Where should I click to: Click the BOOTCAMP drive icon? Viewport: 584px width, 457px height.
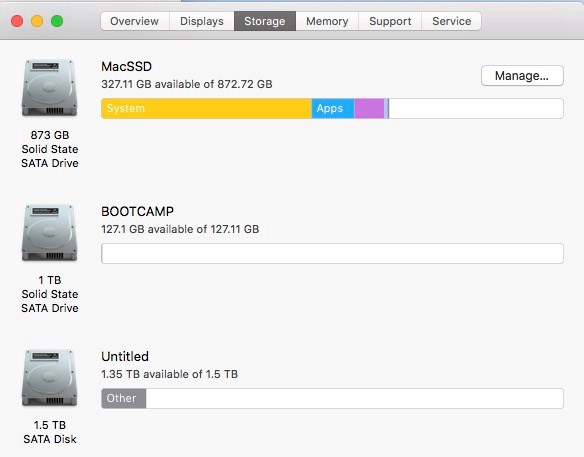pyautogui.click(x=50, y=233)
